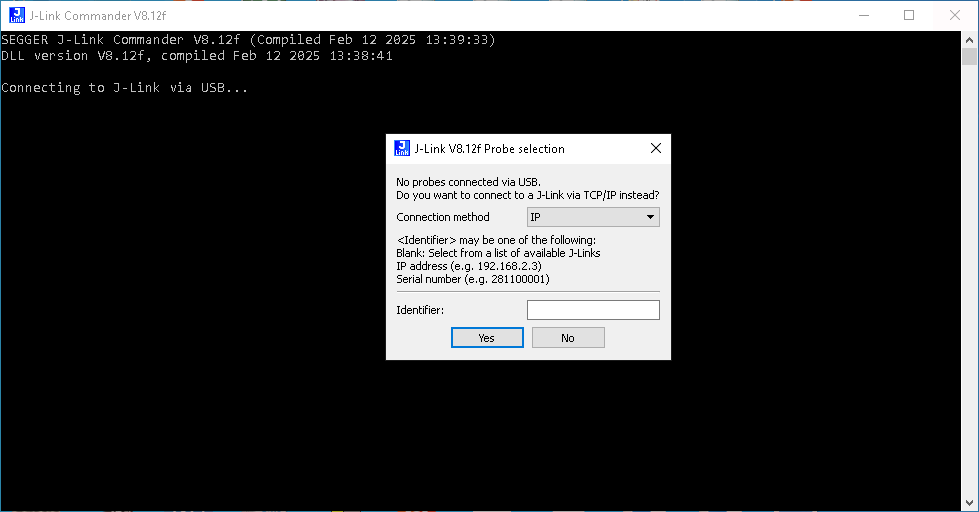Viewport: 979px width, 512px height.
Task: Click the J-Link Commander window icon
Action: click(17, 15)
